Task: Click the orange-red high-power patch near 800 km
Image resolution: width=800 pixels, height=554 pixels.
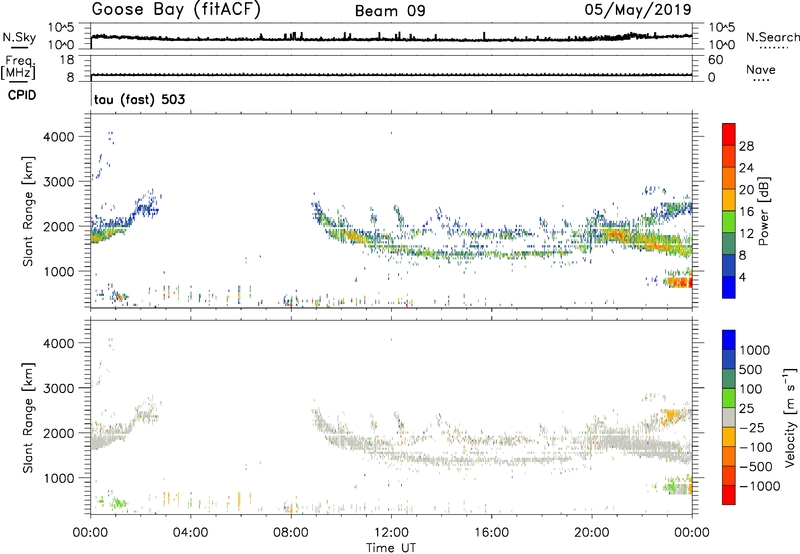Action: 679,282
